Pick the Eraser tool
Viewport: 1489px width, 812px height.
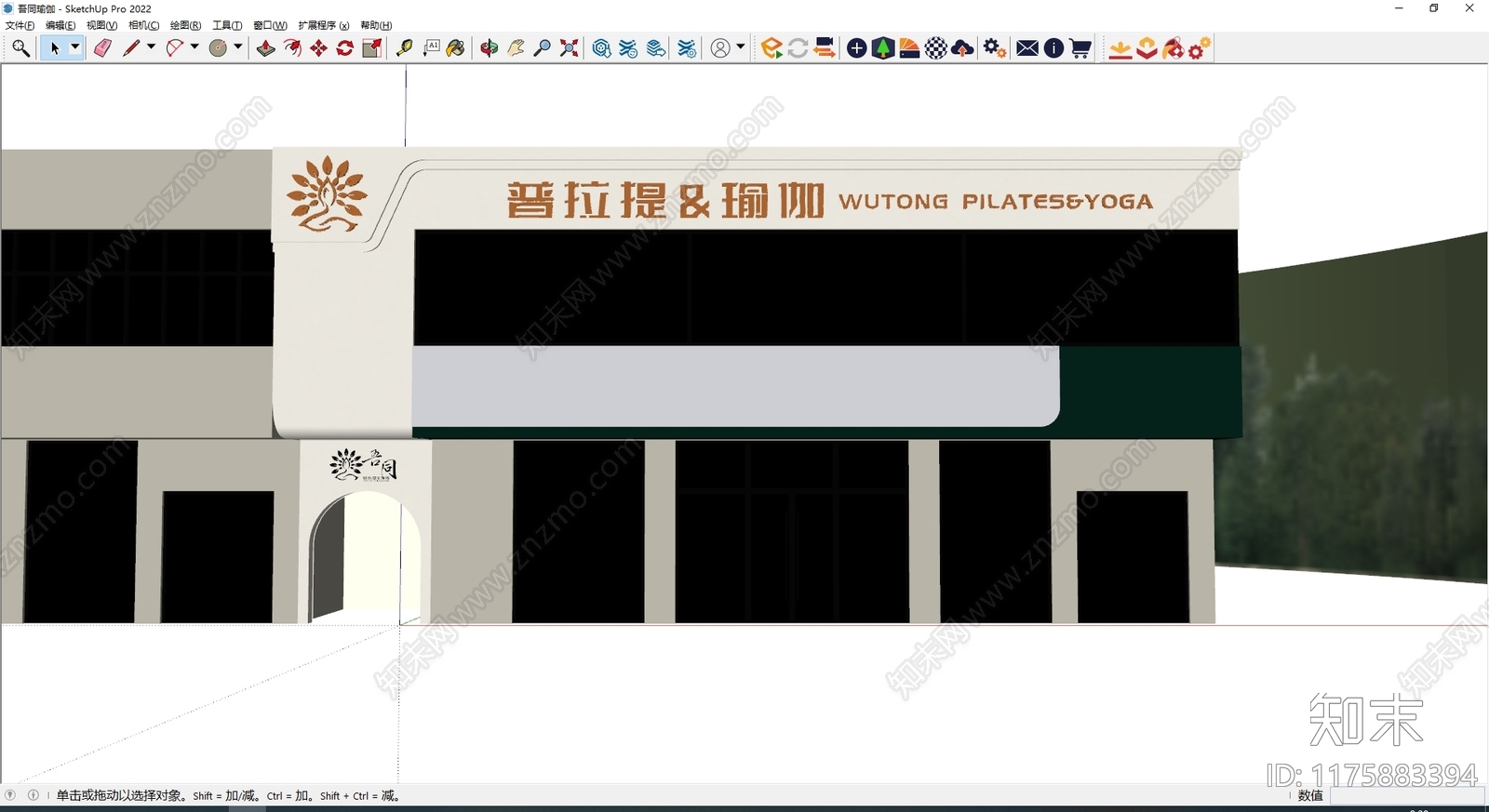(x=102, y=48)
